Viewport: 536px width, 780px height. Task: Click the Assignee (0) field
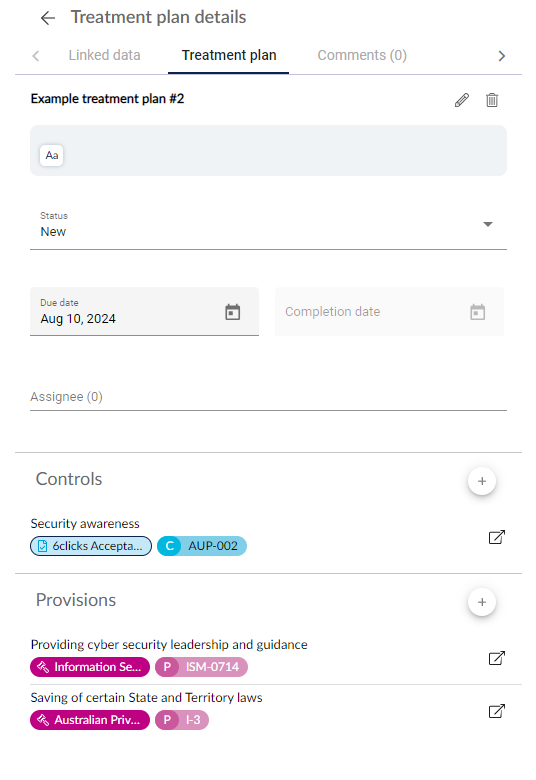268,397
